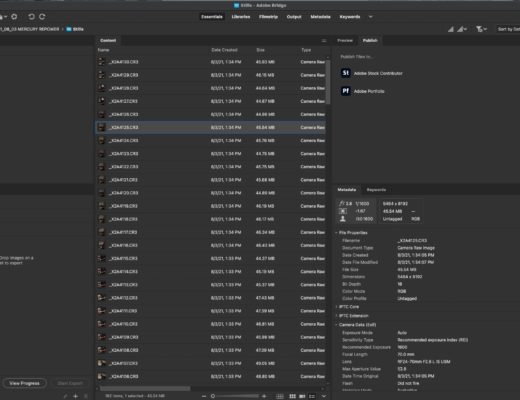Image resolution: width=520 pixels, height=400 pixels.
Task: Sort by the Type column header
Action: pyautogui.click(x=306, y=50)
